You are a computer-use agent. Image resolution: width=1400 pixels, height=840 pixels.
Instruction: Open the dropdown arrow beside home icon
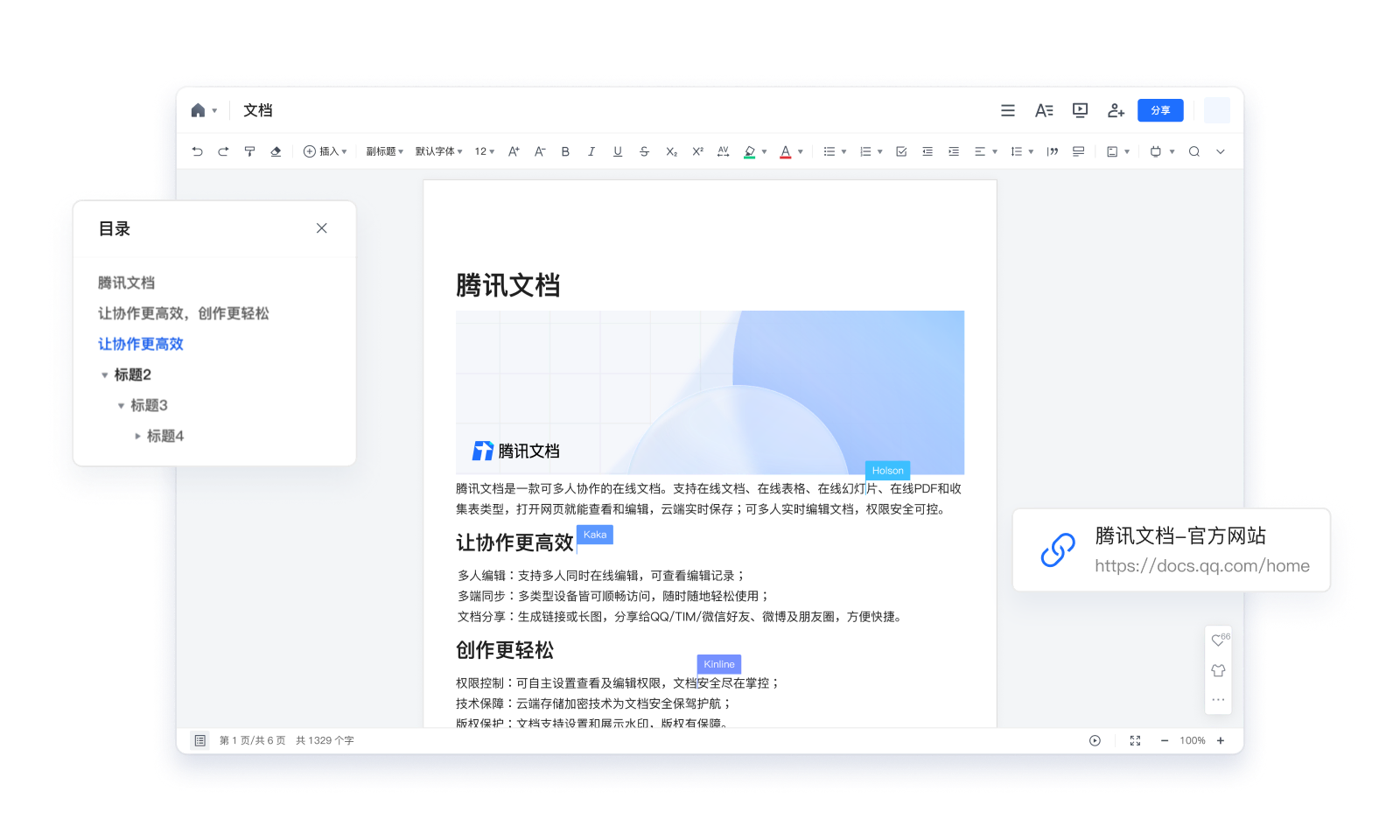tap(214, 111)
